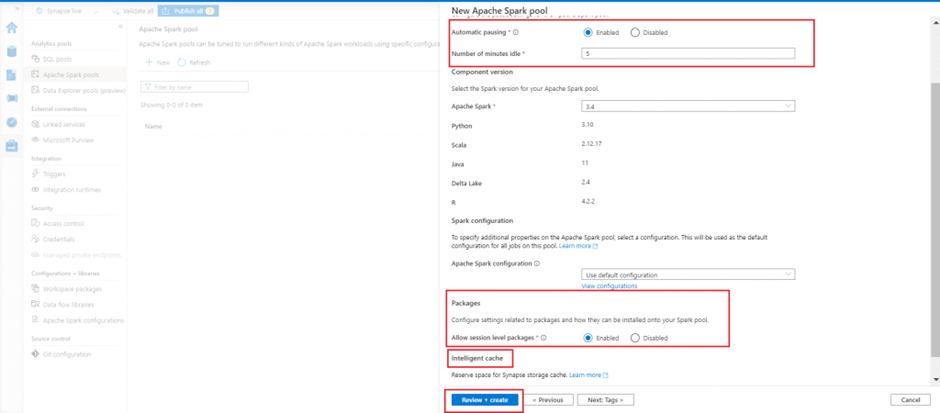Click the Git configuration diamond icon
Viewport: 940px width, 413px height.
pyautogui.click(x=35, y=354)
